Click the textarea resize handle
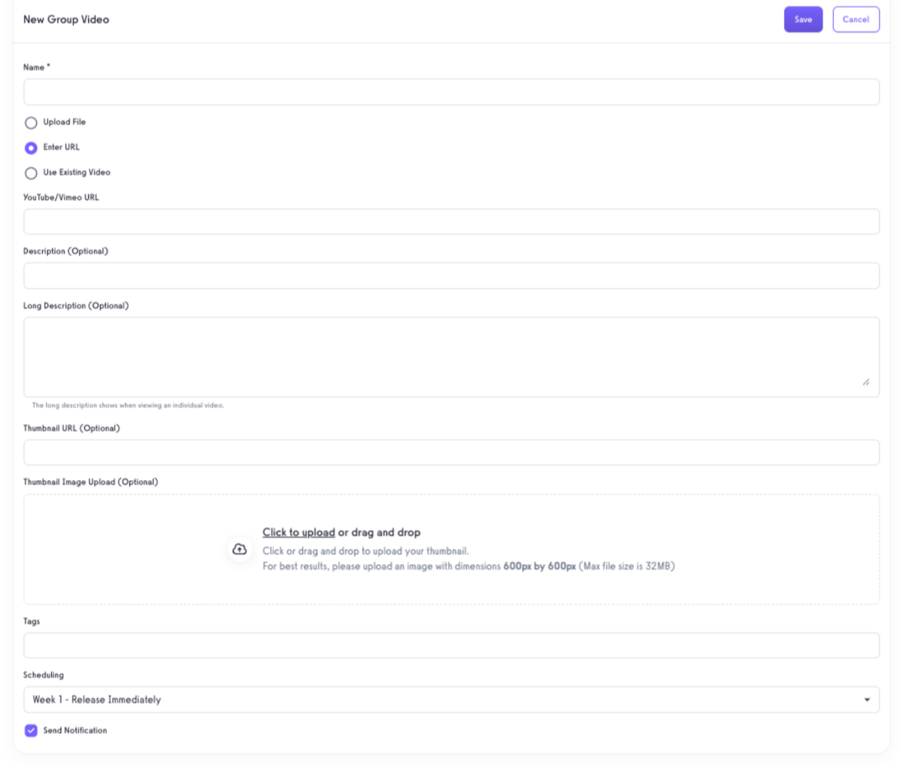 [866, 381]
